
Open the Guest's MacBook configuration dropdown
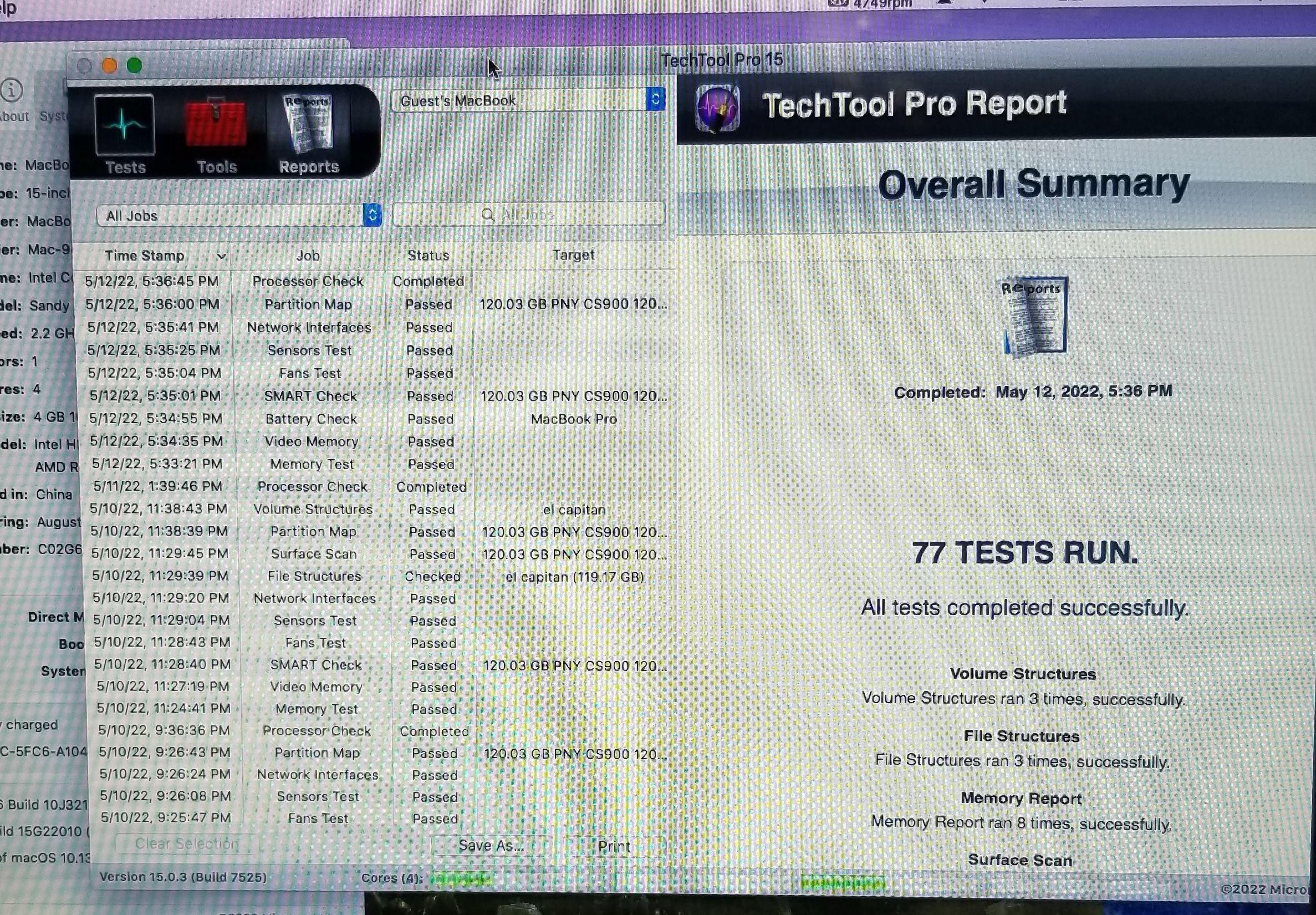528,100
